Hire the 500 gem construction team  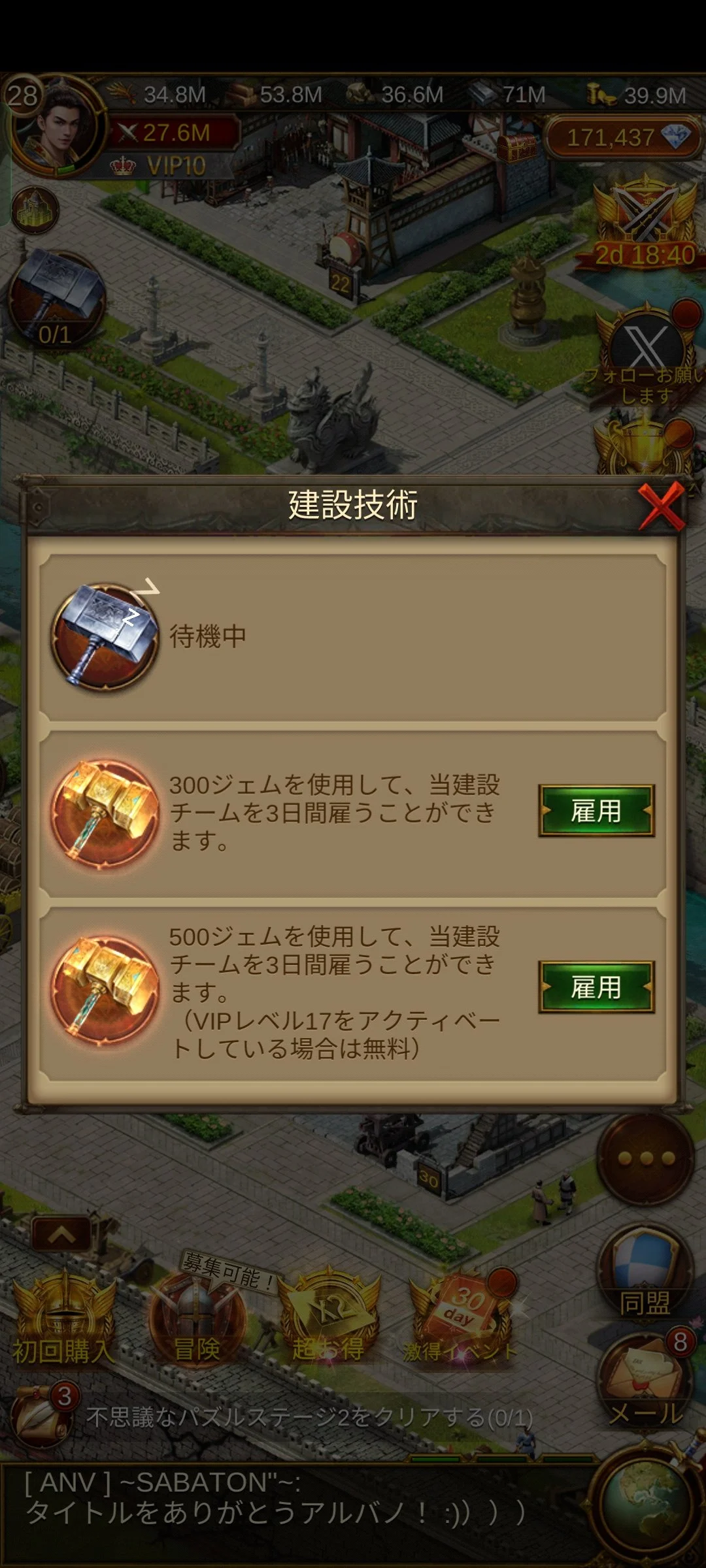pos(596,987)
